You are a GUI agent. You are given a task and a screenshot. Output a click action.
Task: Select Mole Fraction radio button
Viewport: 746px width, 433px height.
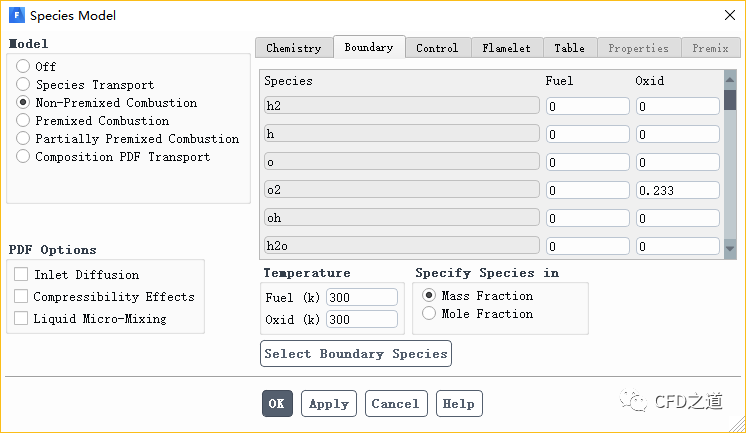pyautogui.click(x=430, y=314)
